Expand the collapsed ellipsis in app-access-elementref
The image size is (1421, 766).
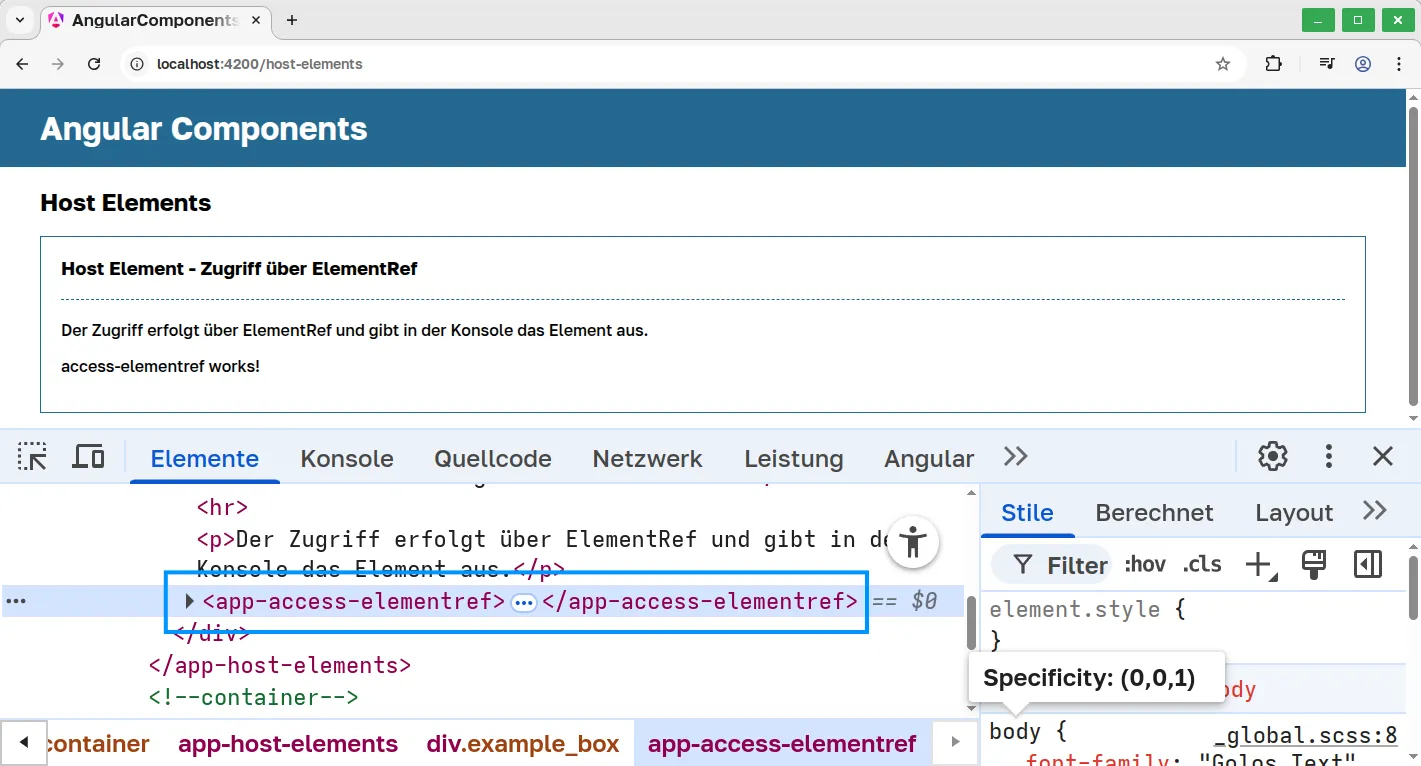coord(524,602)
